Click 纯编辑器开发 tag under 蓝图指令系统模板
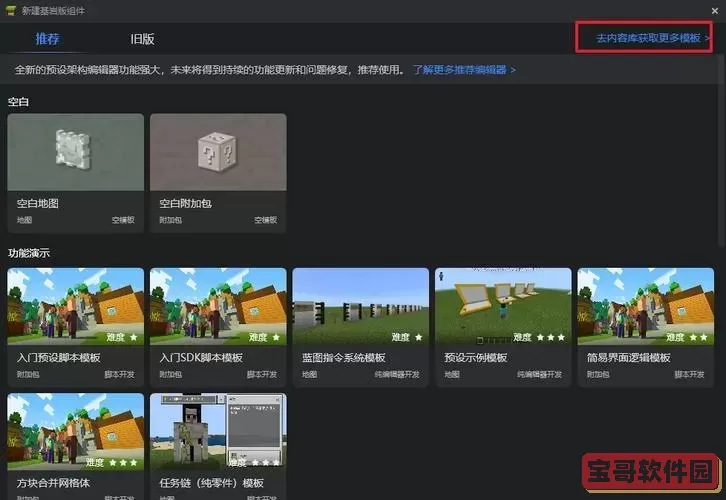Image resolution: width=726 pixels, height=500 pixels. click(397, 374)
